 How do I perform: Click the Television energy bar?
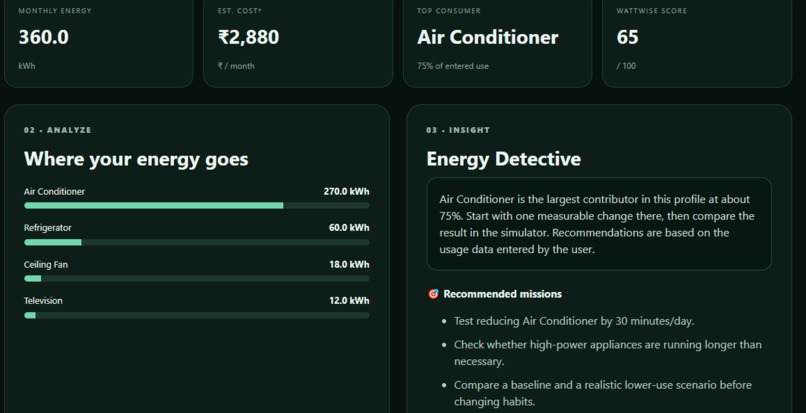pyautogui.click(x=196, y=315)
